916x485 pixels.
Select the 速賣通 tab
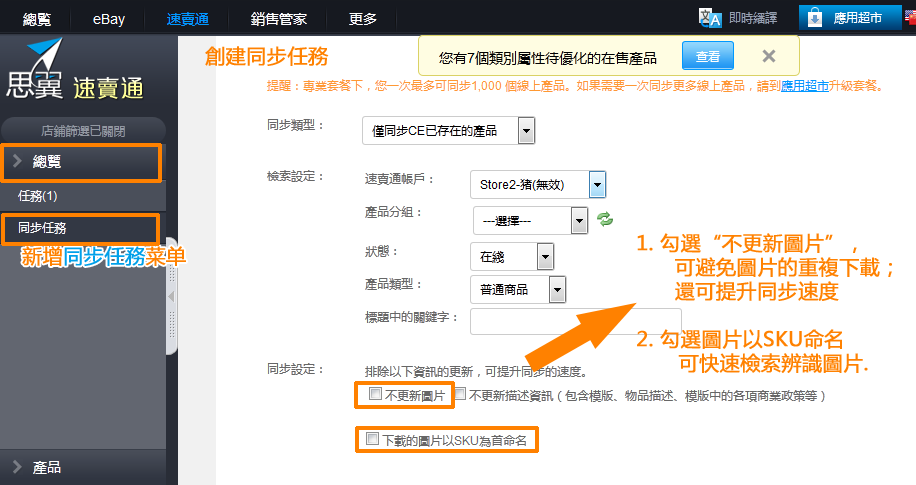coord(188,19)
